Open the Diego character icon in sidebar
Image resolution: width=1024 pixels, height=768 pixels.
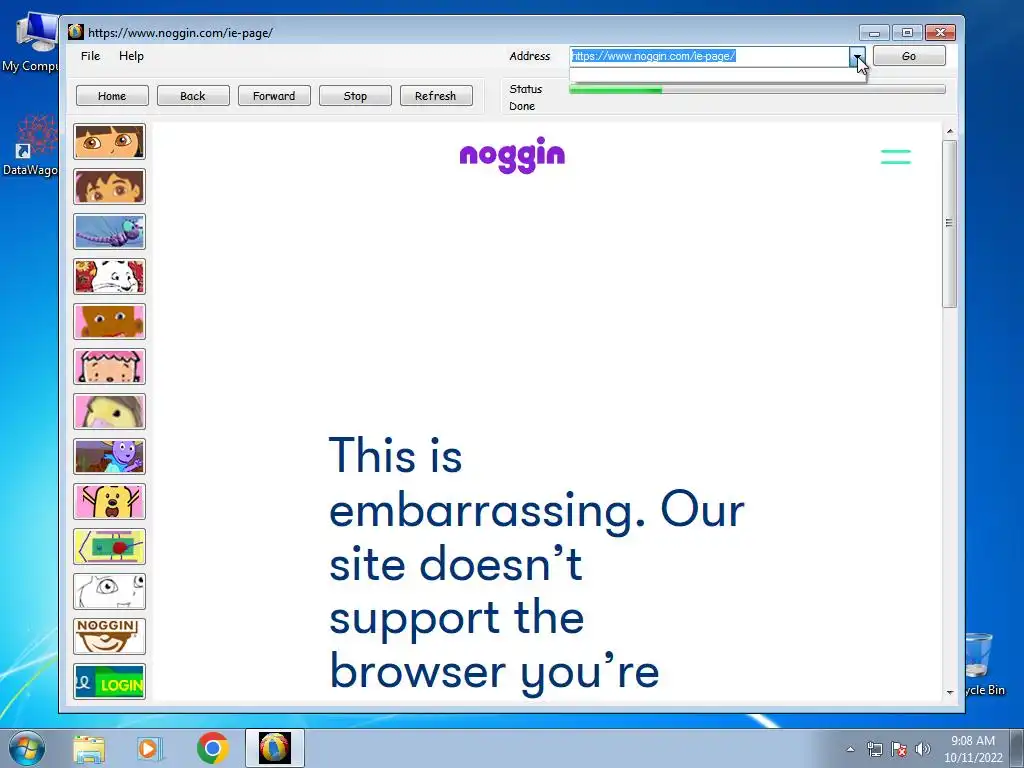coord(109,187)
